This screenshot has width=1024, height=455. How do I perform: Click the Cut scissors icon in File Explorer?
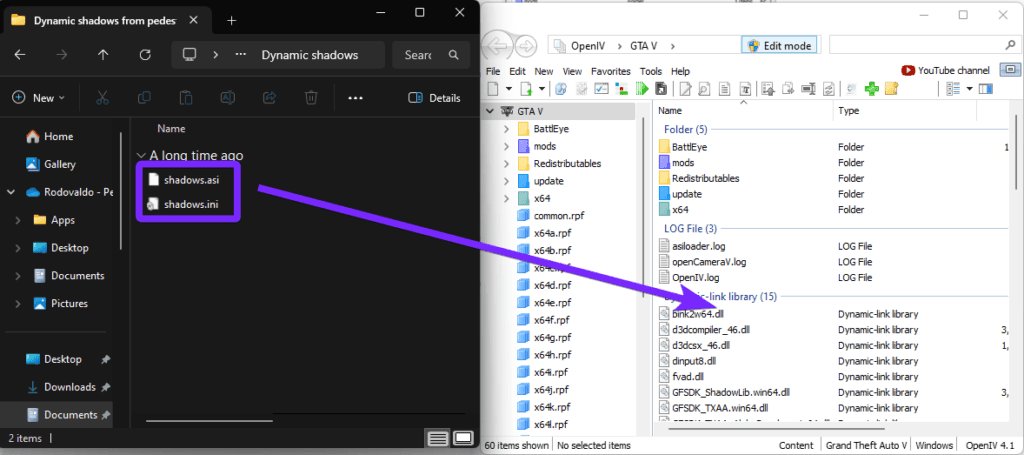point(102,98)
